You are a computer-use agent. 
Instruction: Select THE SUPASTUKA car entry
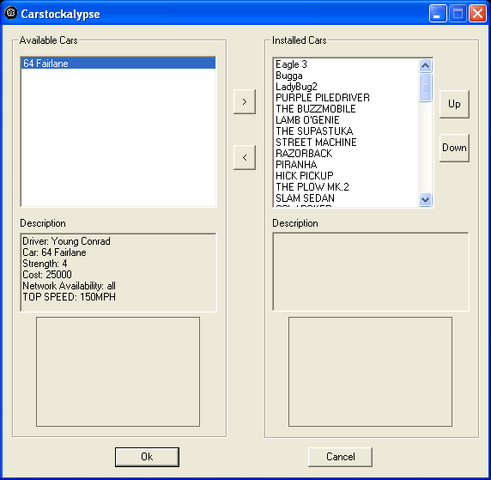346,131
